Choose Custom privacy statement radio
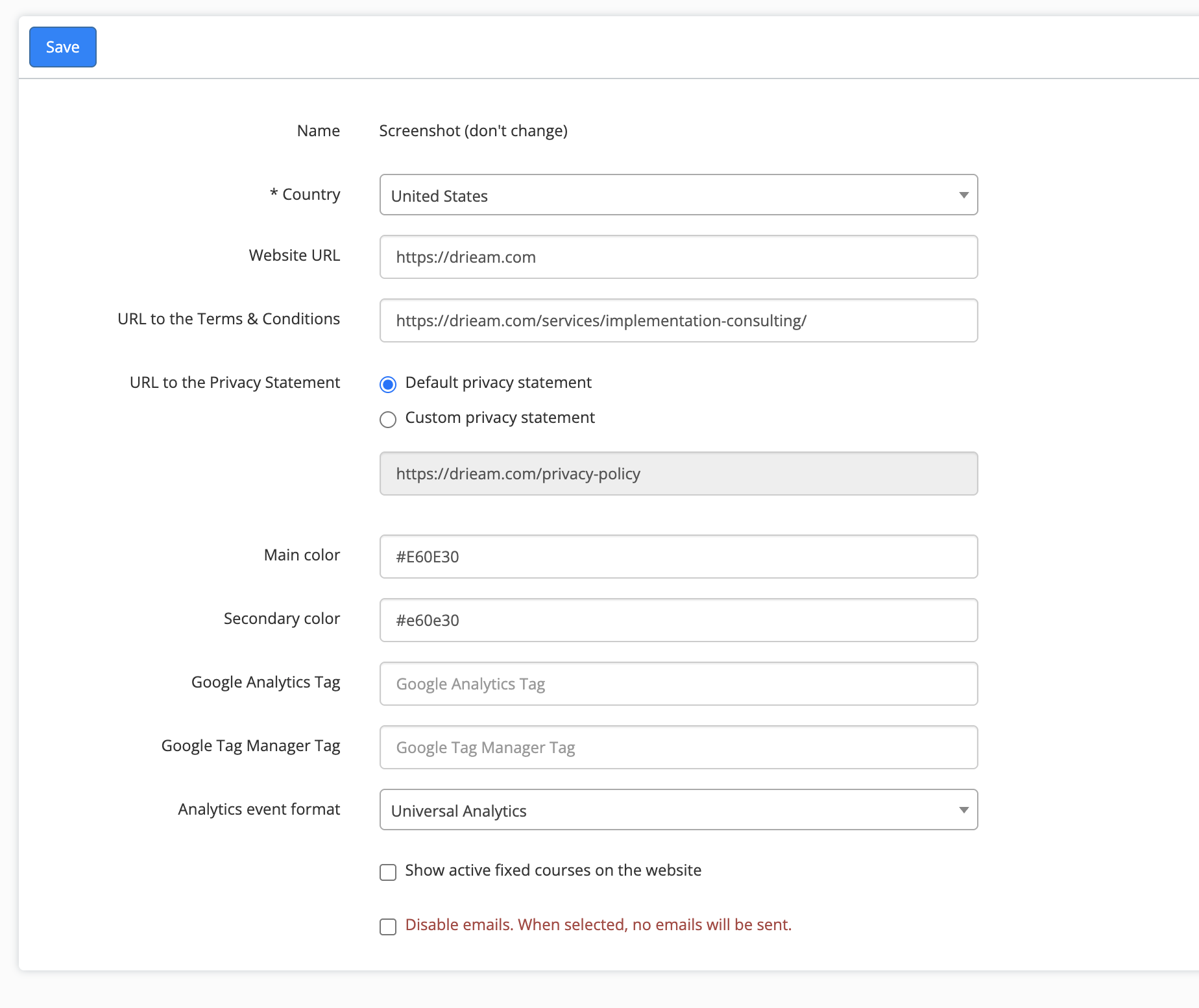 [x=388, y=420]
